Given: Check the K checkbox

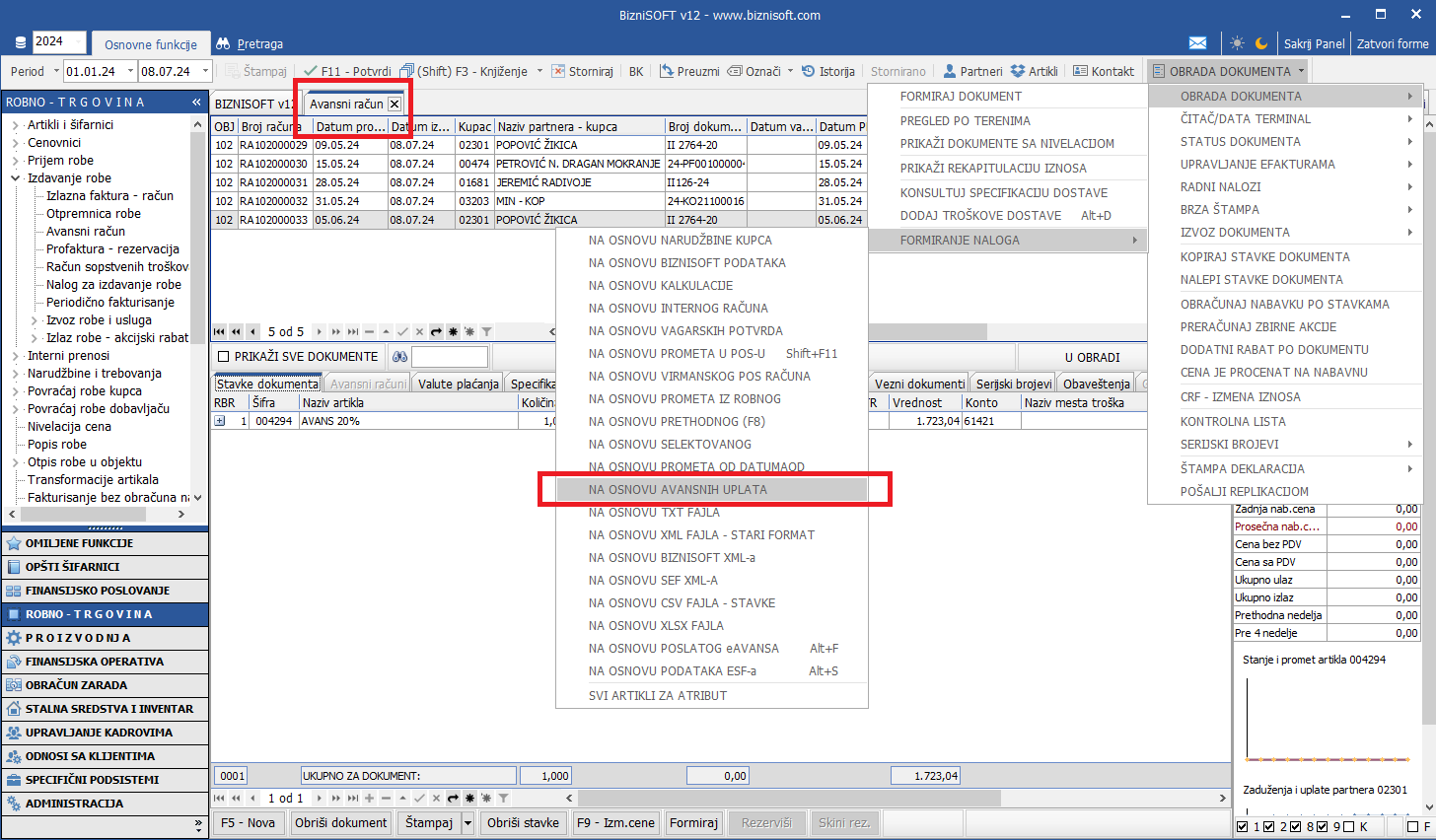Looking at the screenshot, I should point(1348,826).
